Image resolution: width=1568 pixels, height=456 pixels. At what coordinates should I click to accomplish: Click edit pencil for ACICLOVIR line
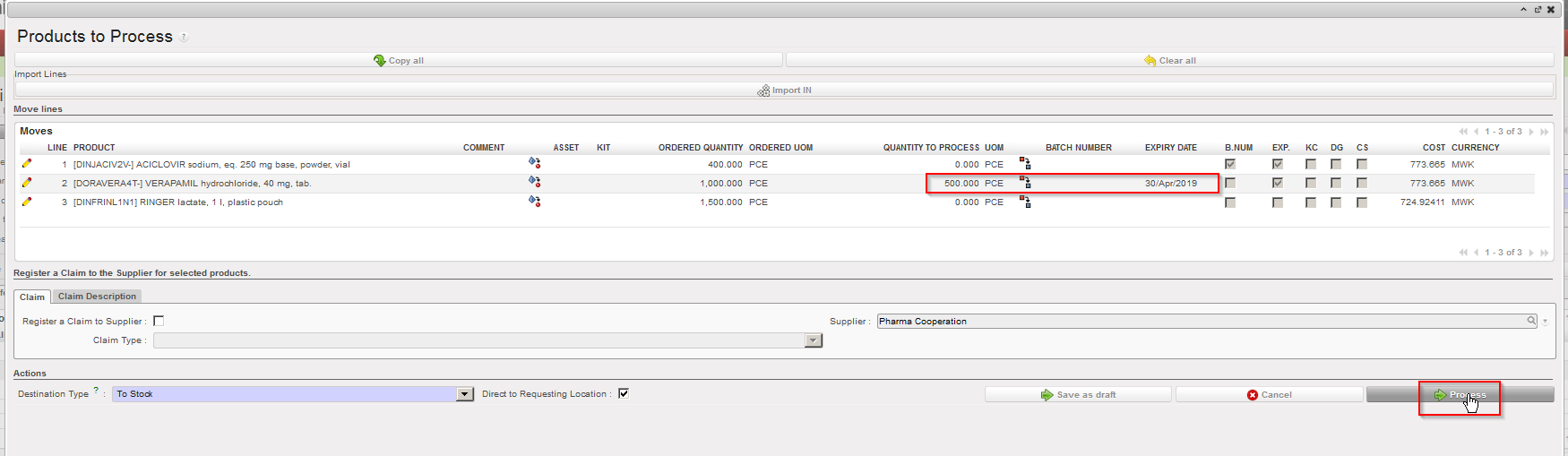click(x=27, y=164)
